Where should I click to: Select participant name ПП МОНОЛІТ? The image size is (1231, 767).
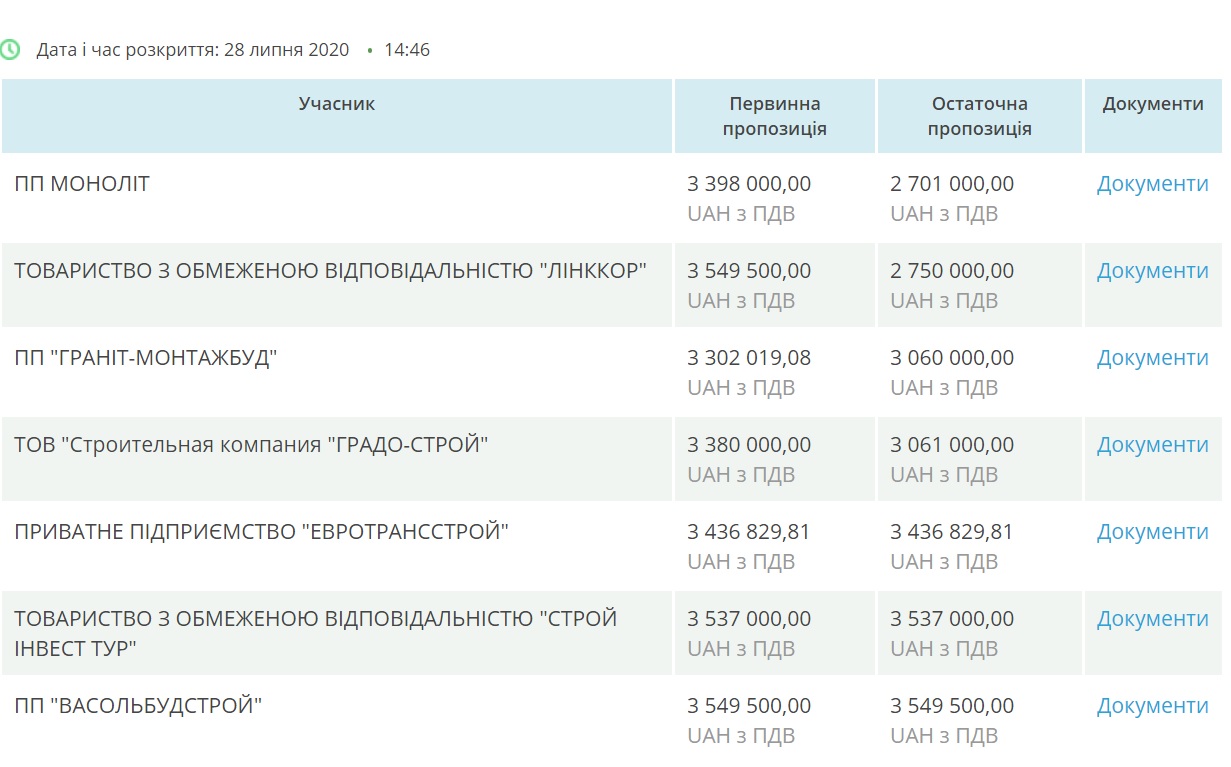(82, 184)
